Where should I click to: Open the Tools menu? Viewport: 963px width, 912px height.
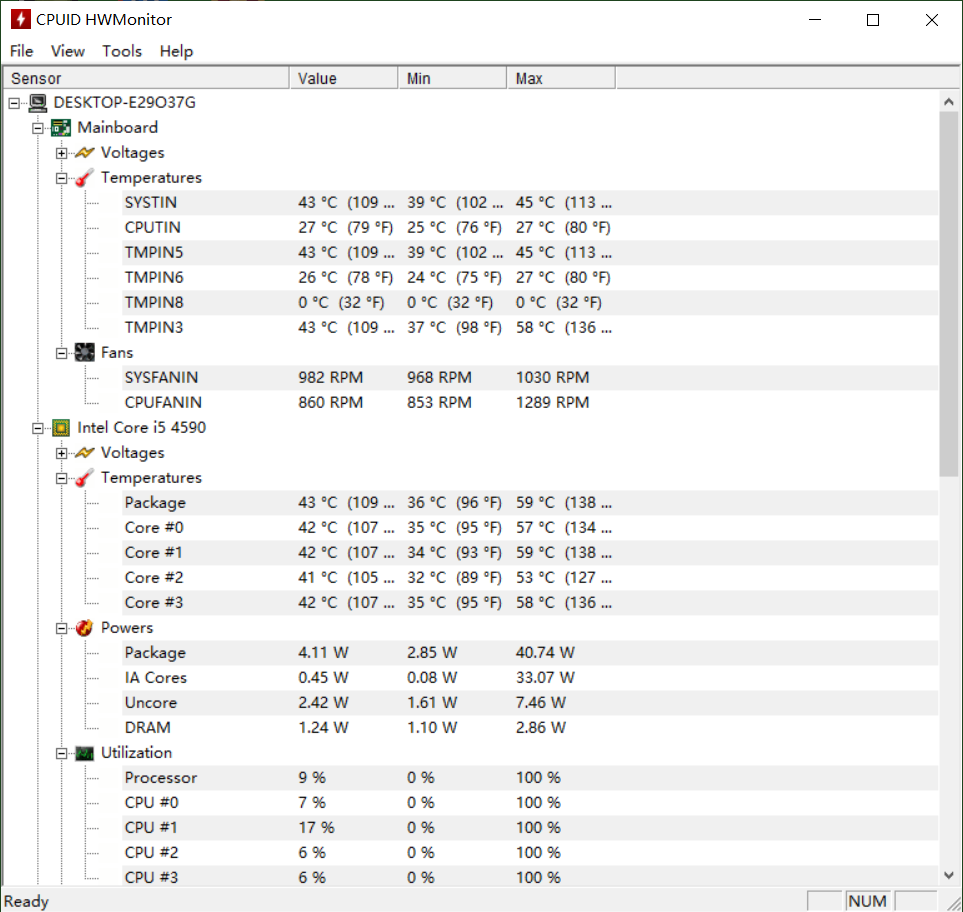[x=122, y=51]
